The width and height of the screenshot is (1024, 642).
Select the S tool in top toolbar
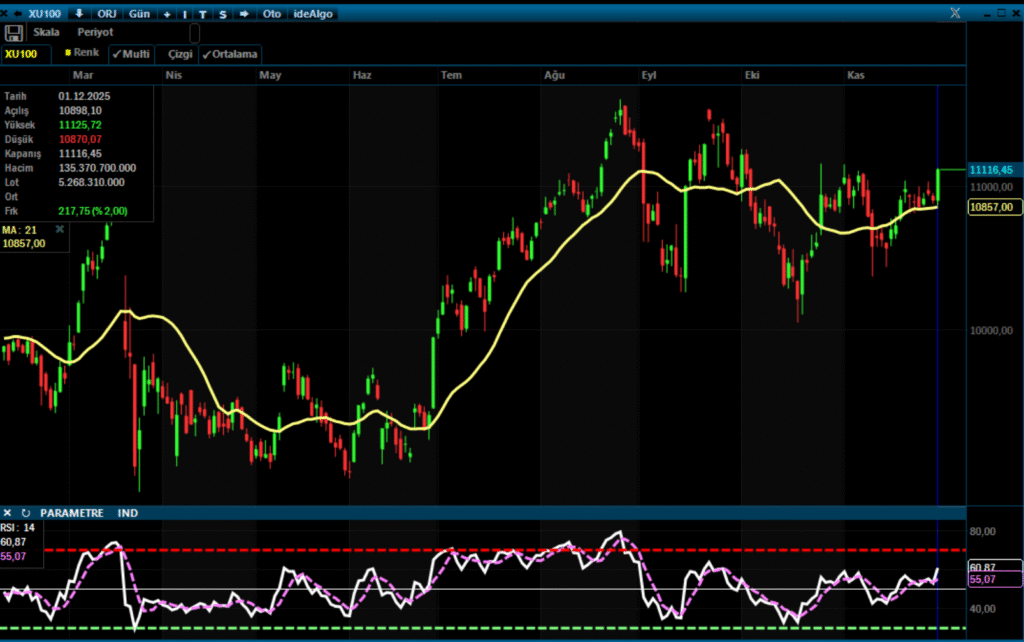[x=222, y=14]
